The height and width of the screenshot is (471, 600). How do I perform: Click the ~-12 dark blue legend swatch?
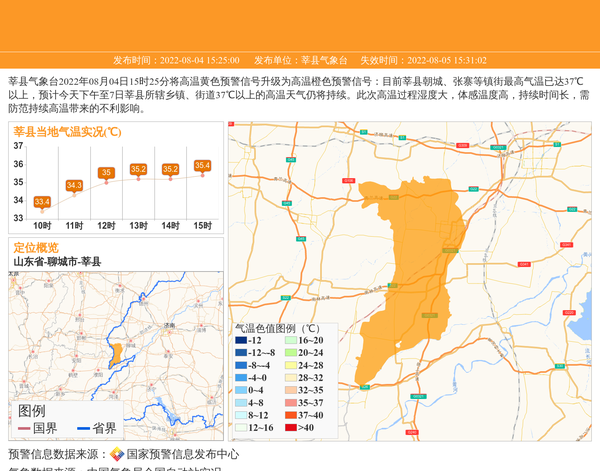click(x=241, y=341)
